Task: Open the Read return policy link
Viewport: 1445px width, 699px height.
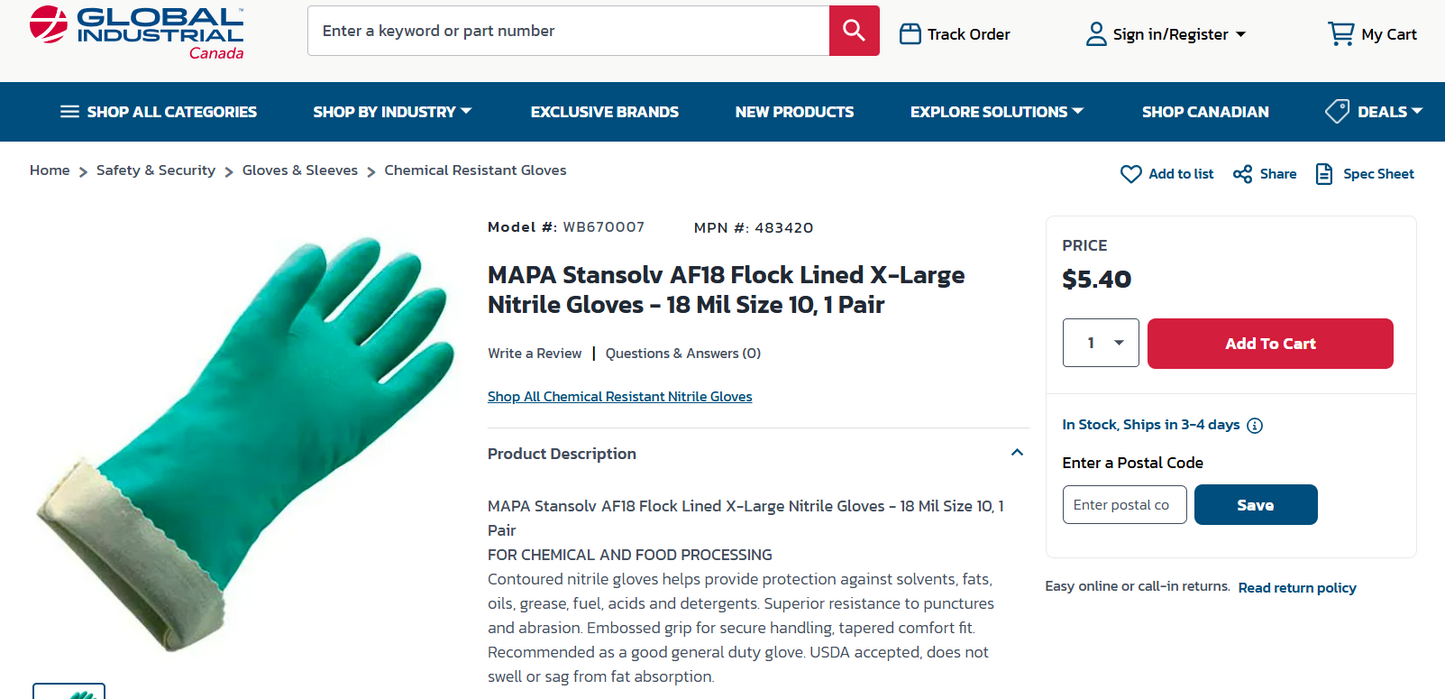Action: click(1297, 587)
